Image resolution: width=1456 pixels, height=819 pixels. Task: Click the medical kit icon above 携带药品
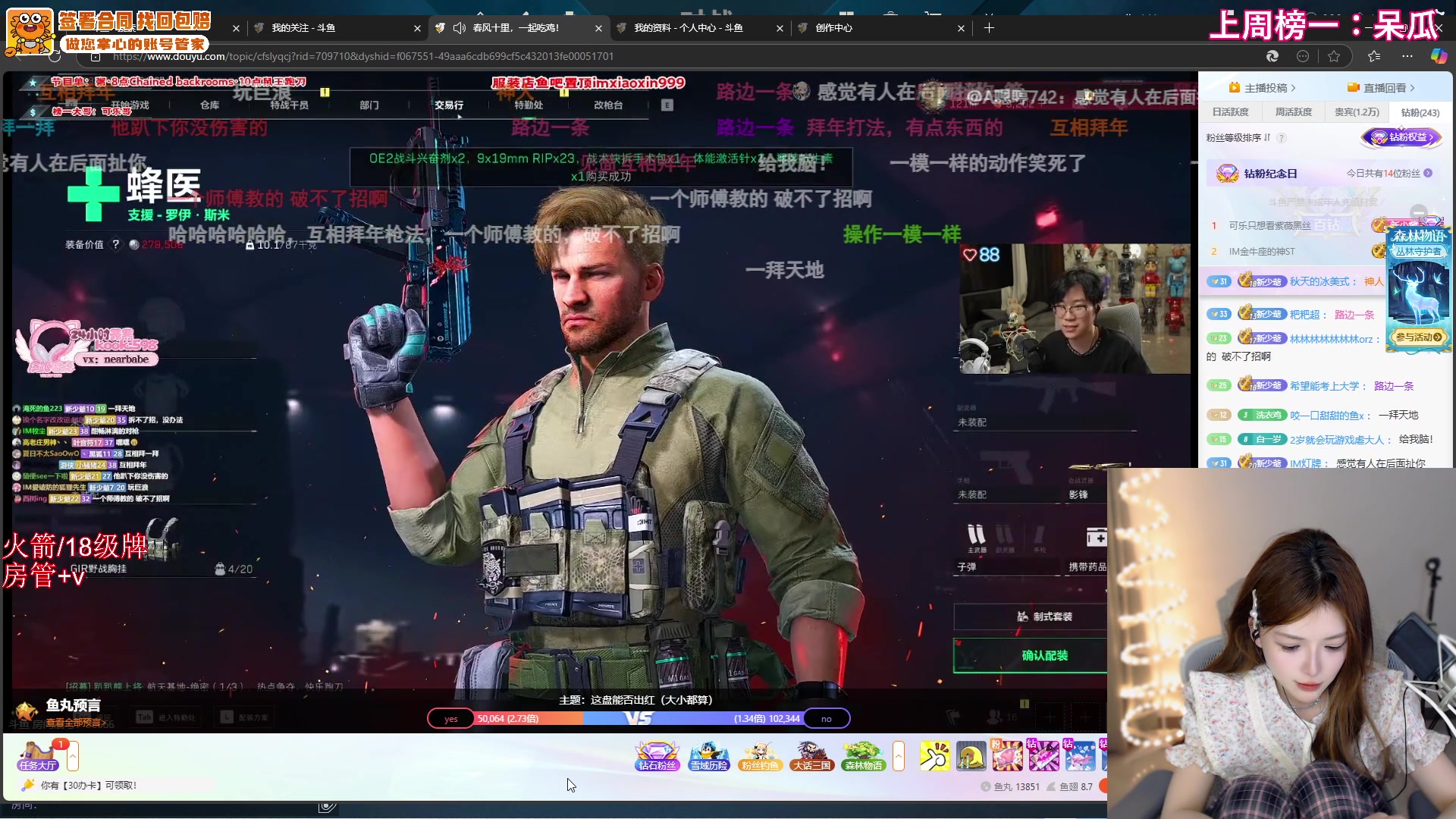pyautogui.click(x=1096, y=537)
